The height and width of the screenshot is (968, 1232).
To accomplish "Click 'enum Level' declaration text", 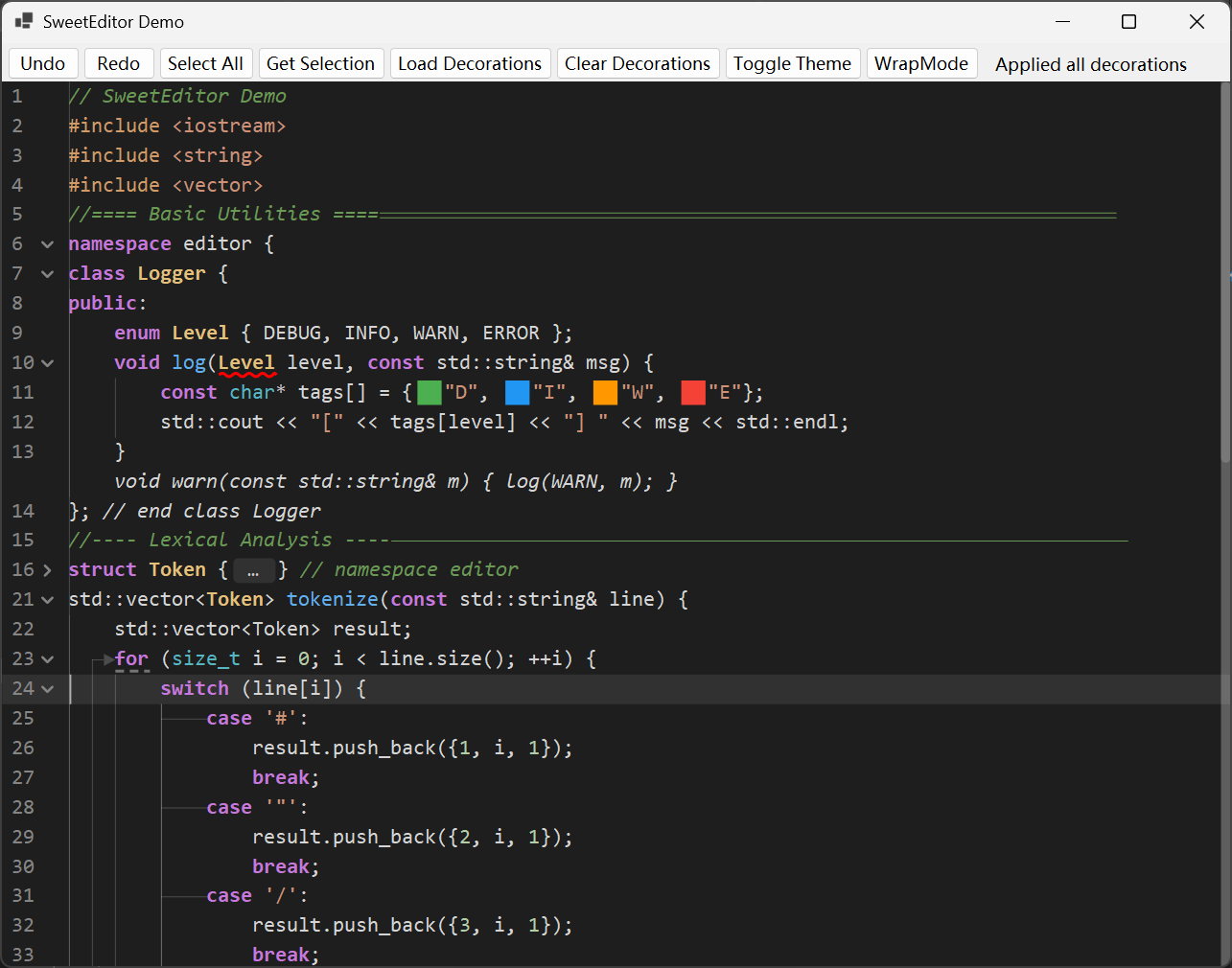I will click(x=172, y=333).
